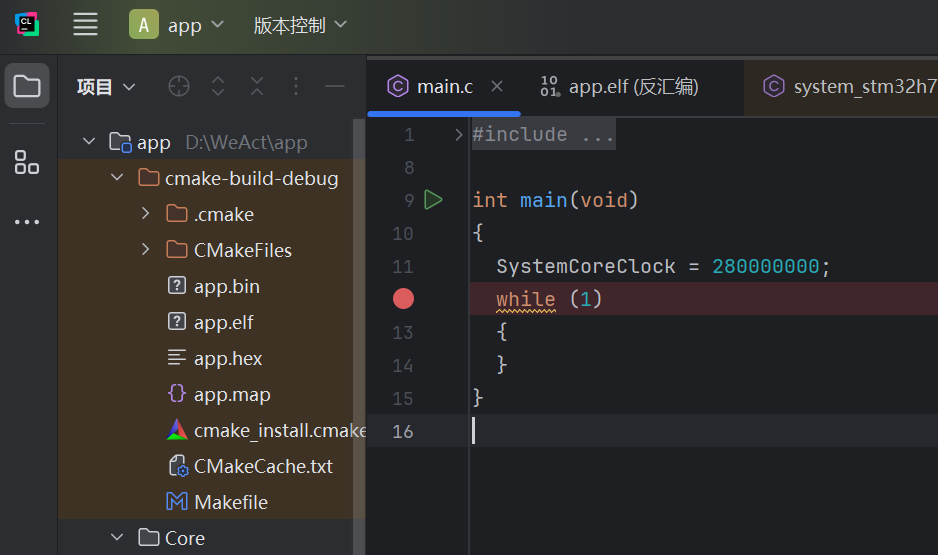This screenshot has width=938, height=555.
Task: Click the folded #include ... text
Action: 543,134
